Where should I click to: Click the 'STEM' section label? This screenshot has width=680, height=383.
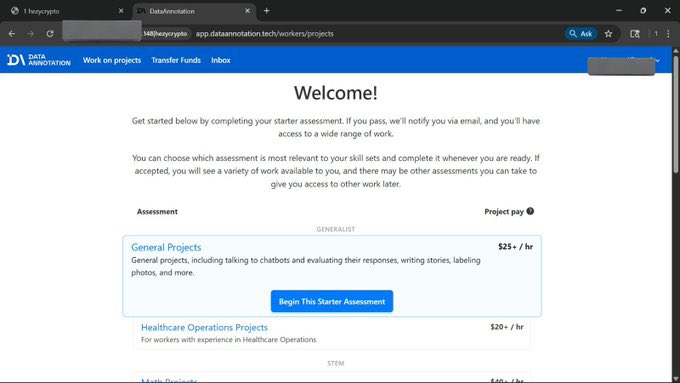point(336,363)
